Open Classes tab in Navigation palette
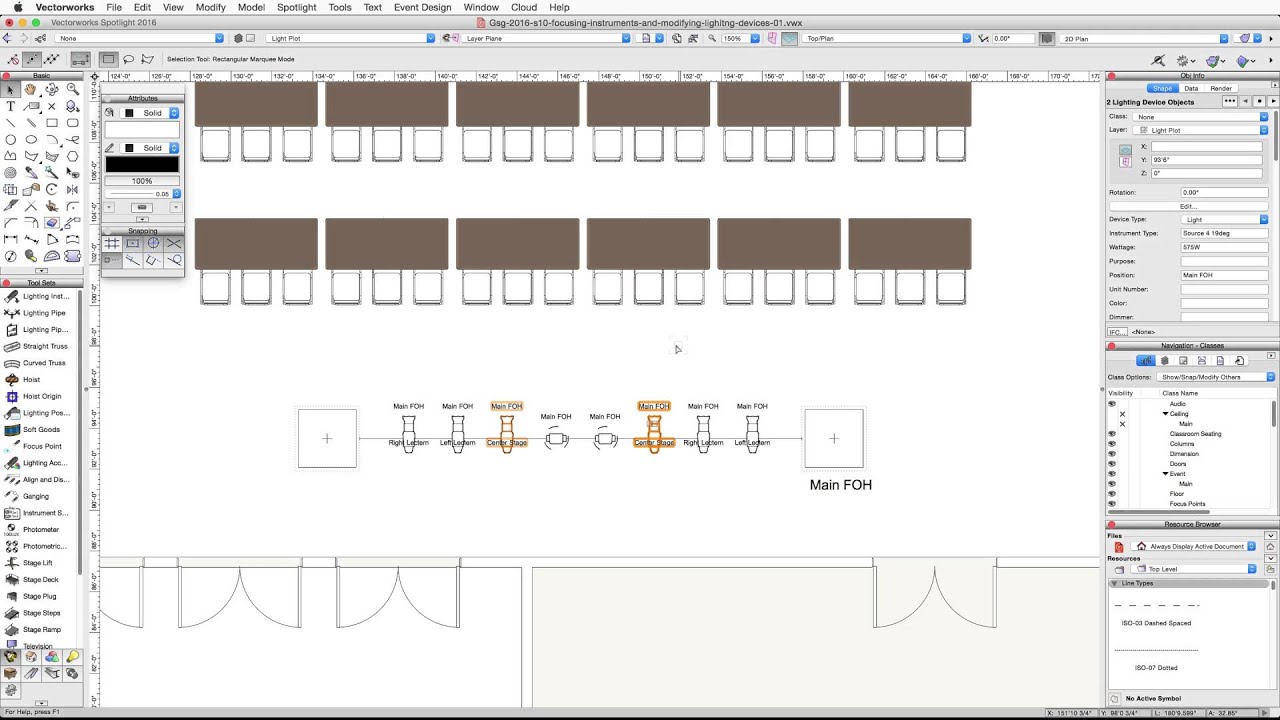1280x720 pixels. click(1146, 361)
